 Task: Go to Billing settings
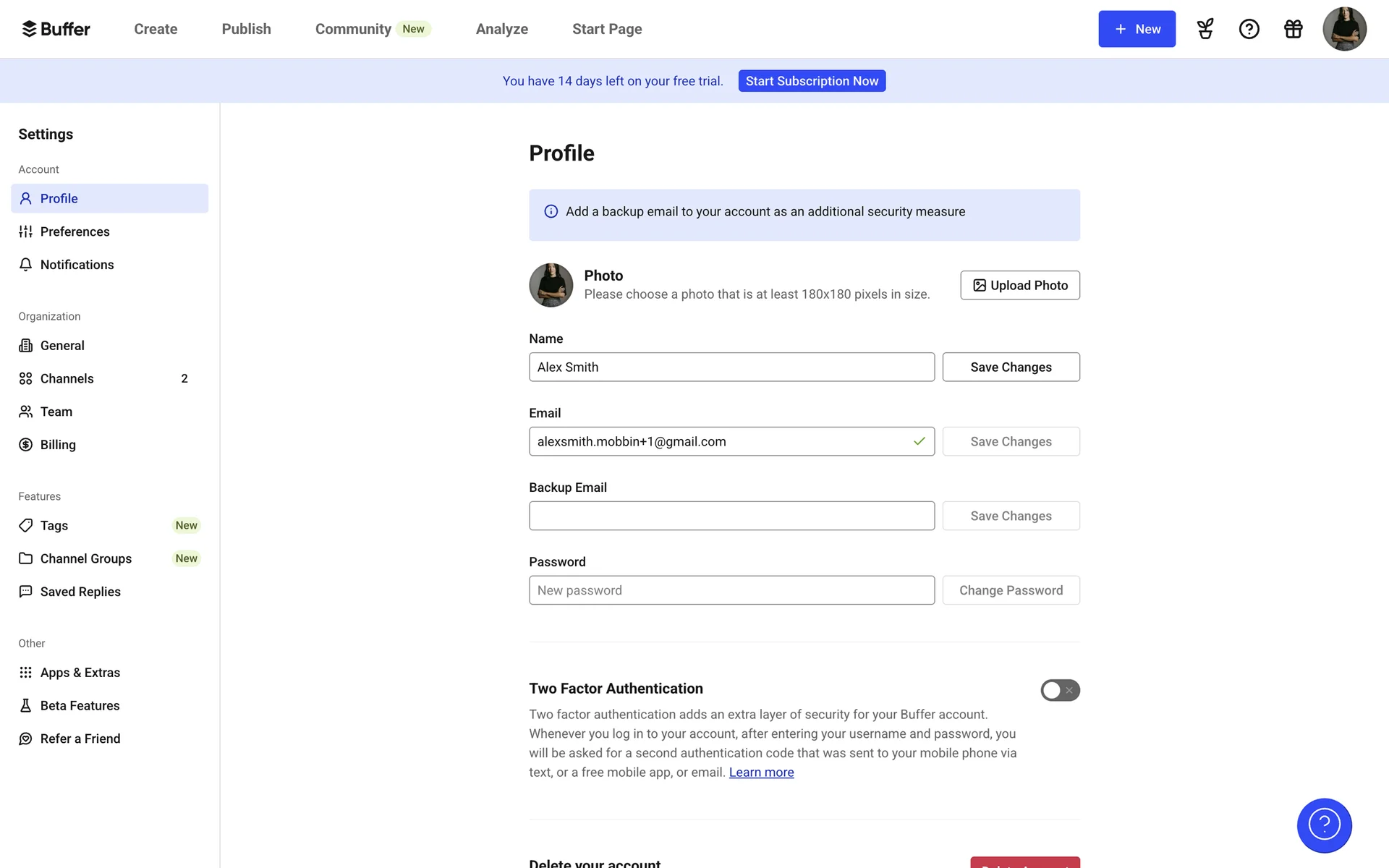click(58, 445)
